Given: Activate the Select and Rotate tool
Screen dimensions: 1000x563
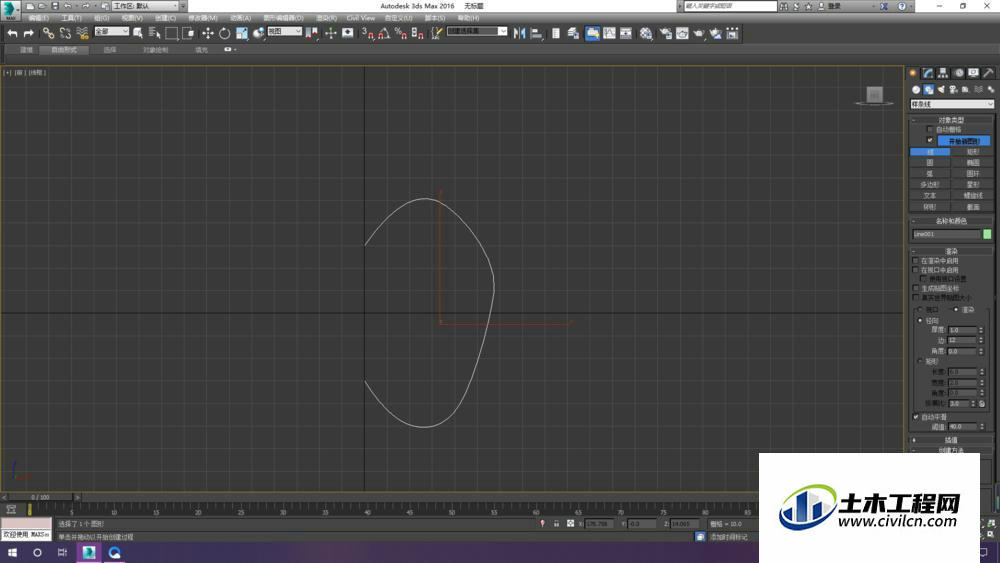Looking at the screenshot, I should tap(224, 33).
